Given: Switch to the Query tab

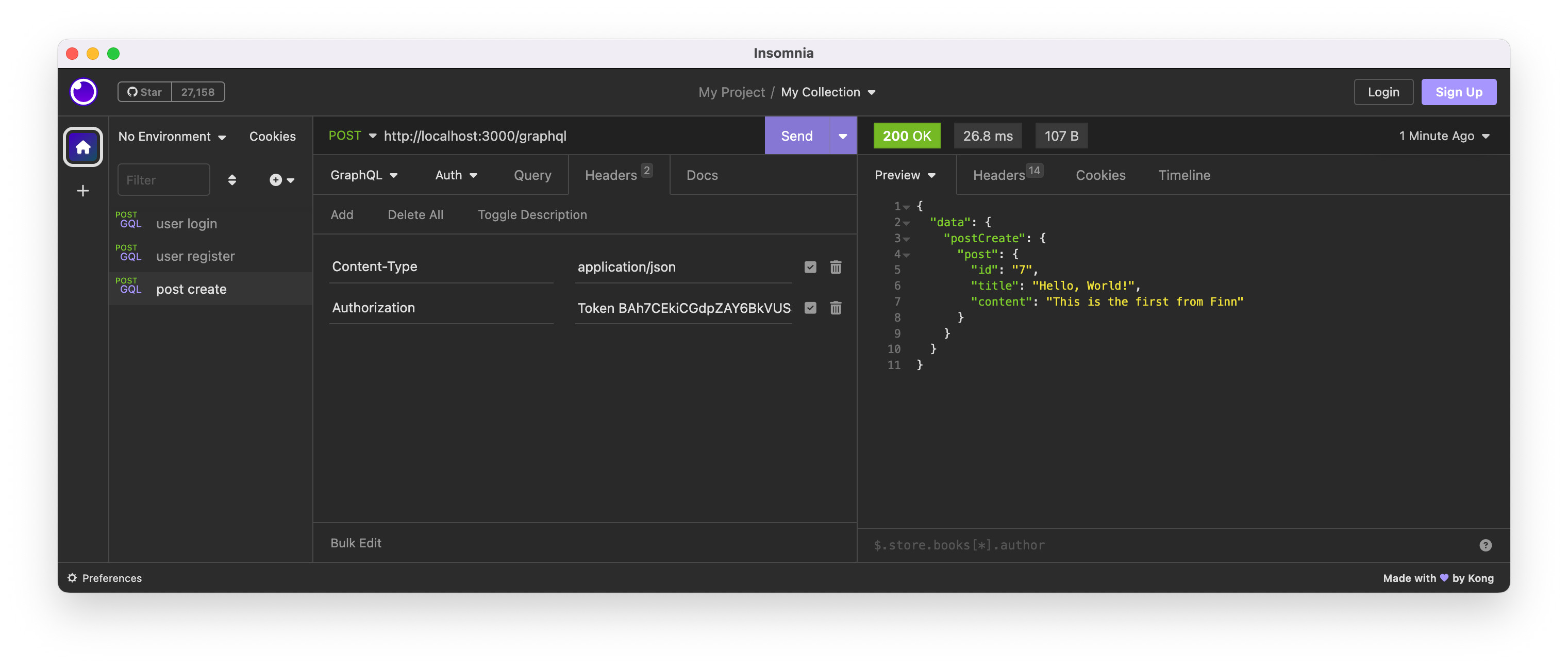Looking at the screenshot, I should tap(532, 175).
